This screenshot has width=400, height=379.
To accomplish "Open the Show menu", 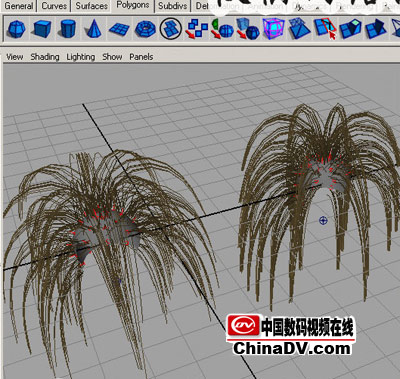I will point(112,57).
